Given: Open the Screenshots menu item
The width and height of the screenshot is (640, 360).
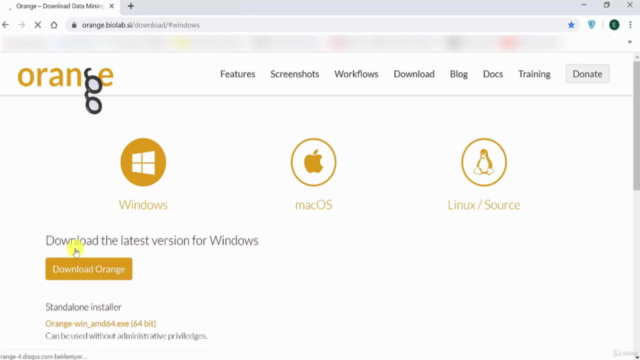Looking at the screenshot, I should 295,74.
